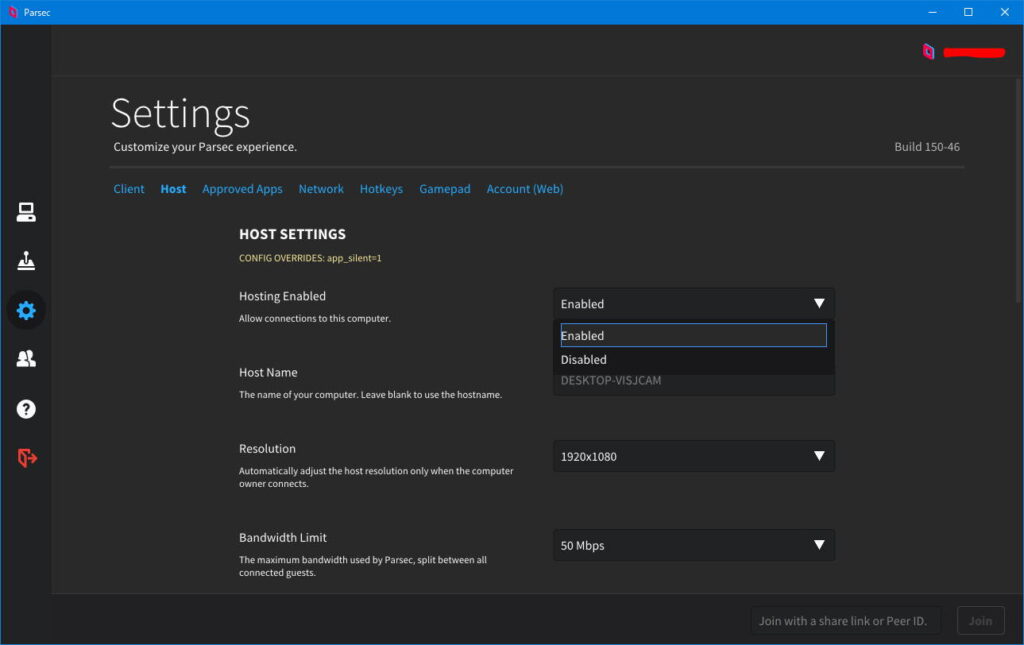Click the CONFIG OVERRIDES: app_silent=1 text
The height and width of the screenshot is (645, 1024).
pyautogui.click(x=310, y=258)
